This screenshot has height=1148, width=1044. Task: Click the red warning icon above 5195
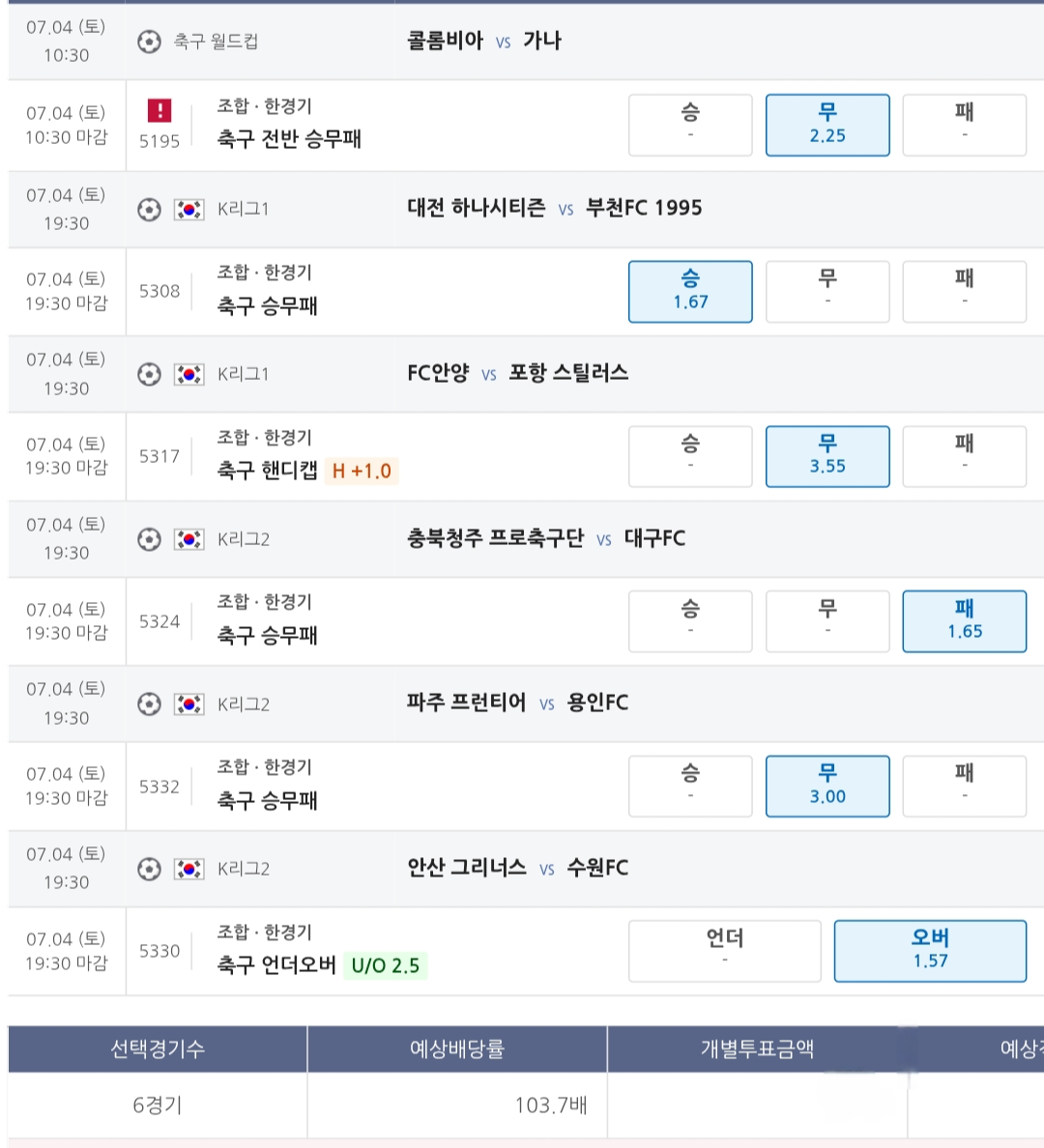pos(159,110)
